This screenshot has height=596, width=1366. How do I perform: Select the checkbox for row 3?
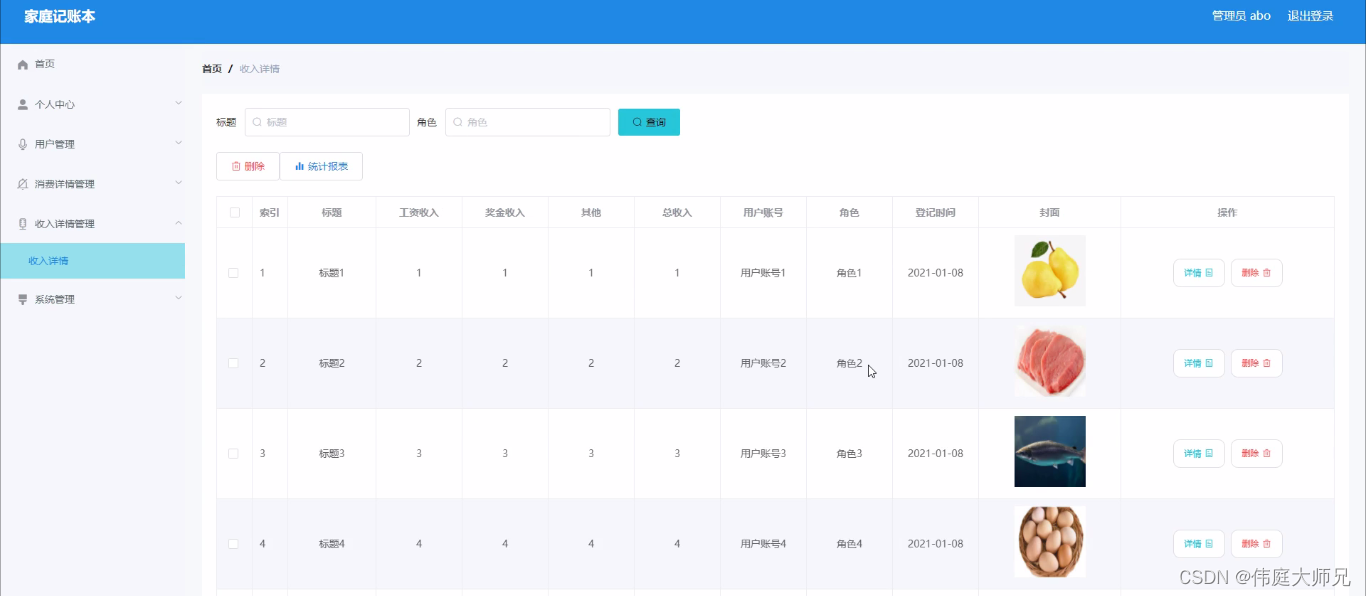234,453
